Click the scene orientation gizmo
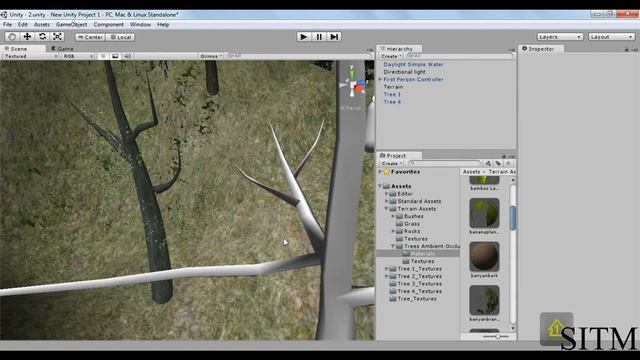 [x=352, y=85]
